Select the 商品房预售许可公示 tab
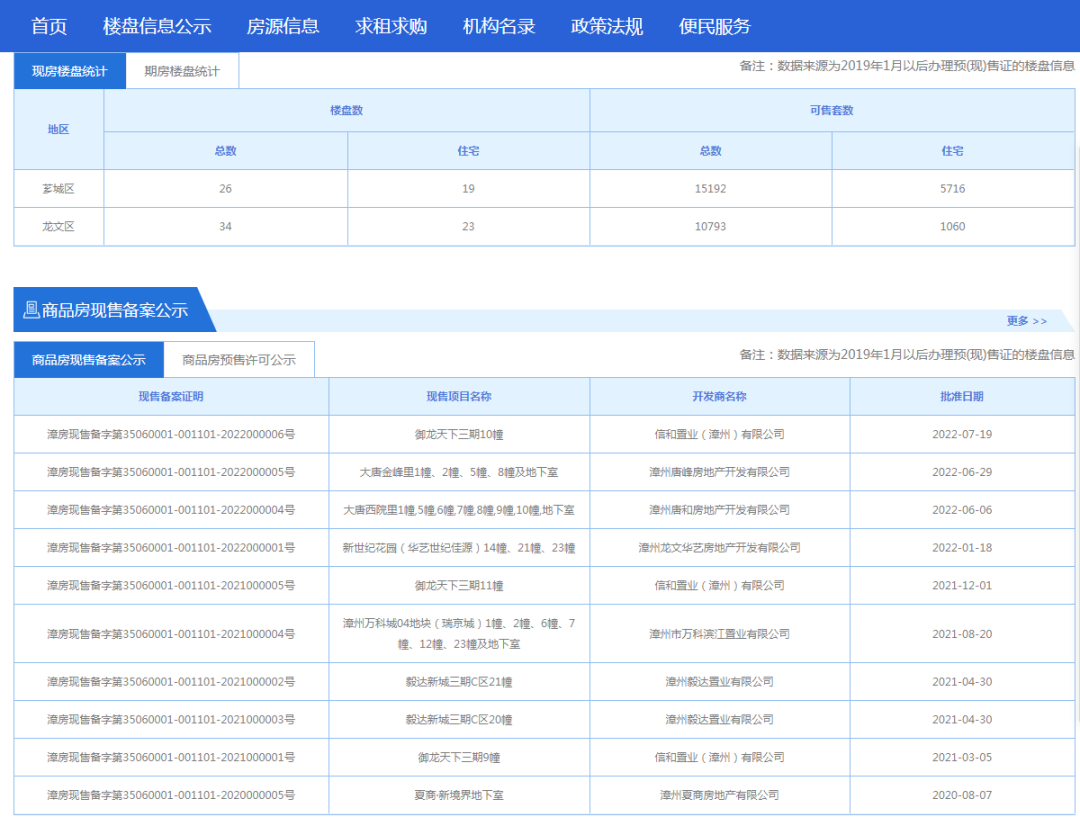Viewport: 1080px width, 817px height. point(239,360)
